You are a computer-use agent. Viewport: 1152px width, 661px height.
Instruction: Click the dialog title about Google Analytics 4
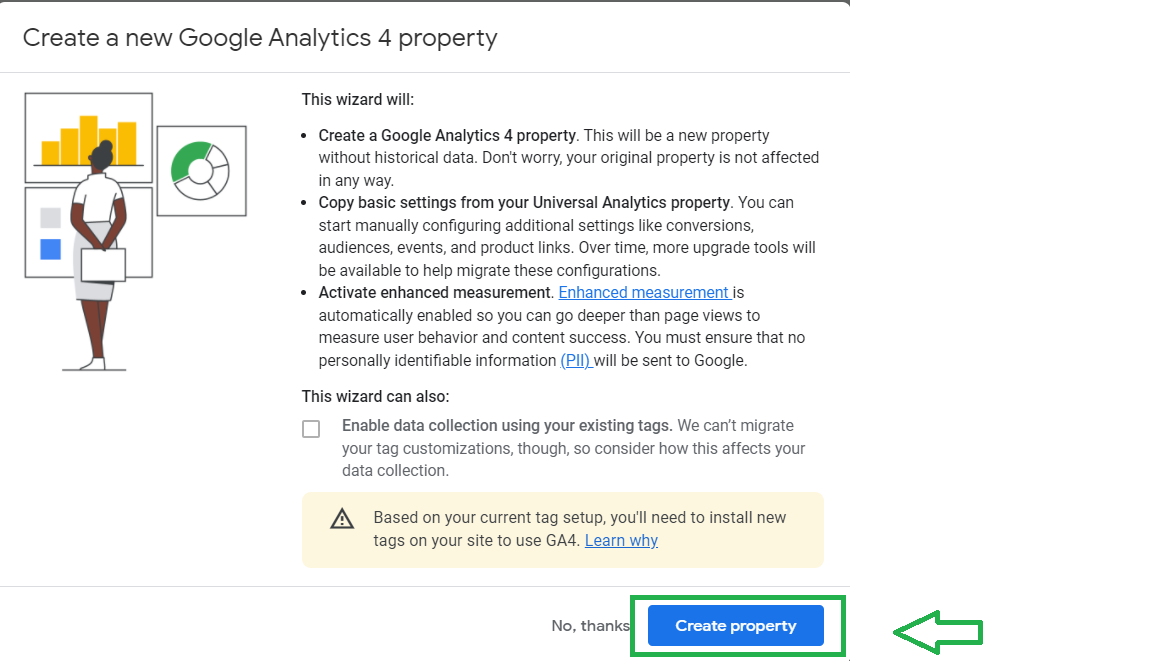tap(260, 38)
